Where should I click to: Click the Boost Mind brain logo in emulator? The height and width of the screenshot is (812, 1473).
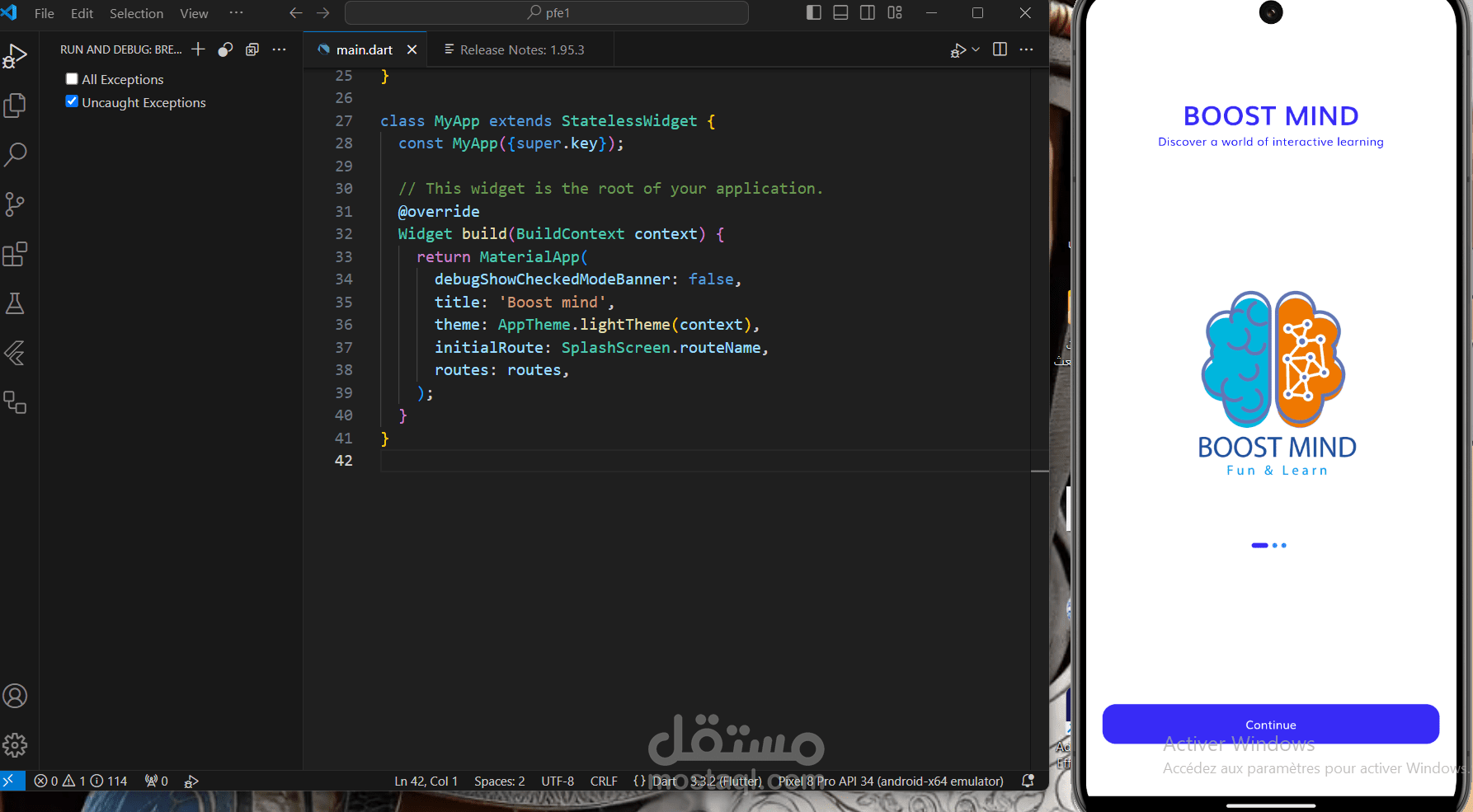pyautogui.click(x=1274, y=359)
